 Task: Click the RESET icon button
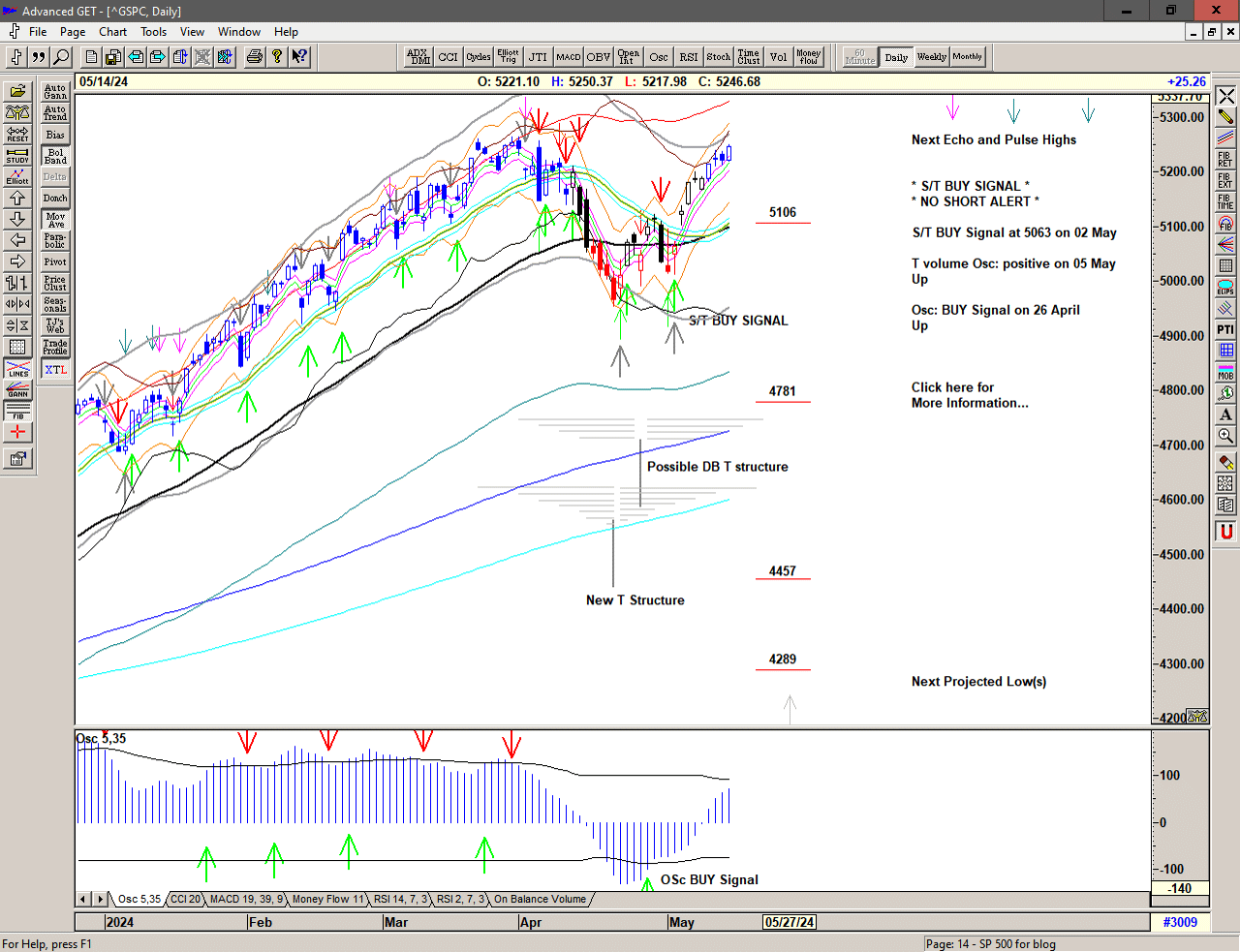17,134
